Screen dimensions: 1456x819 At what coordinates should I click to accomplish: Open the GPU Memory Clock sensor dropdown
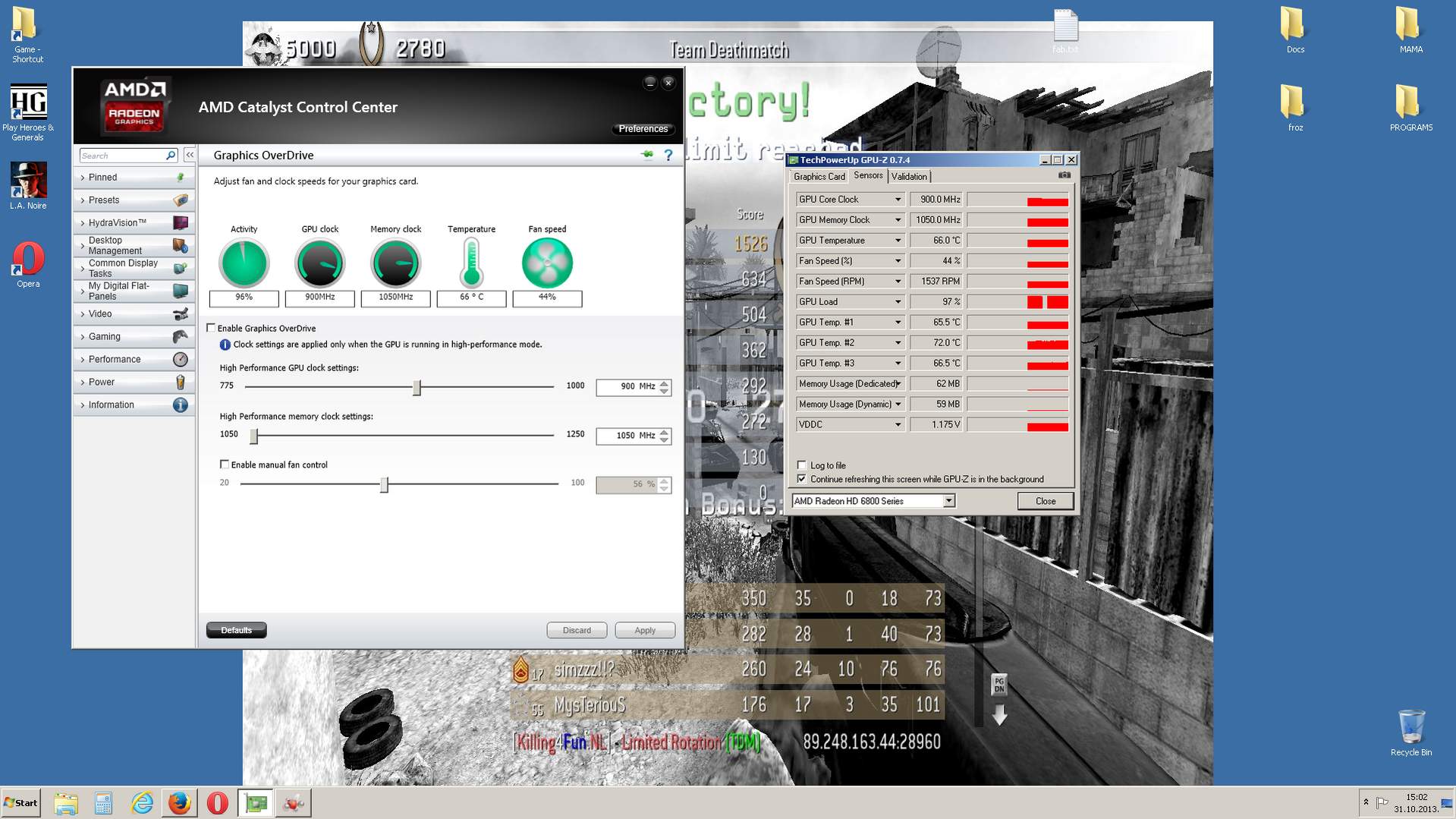(898, 220)
